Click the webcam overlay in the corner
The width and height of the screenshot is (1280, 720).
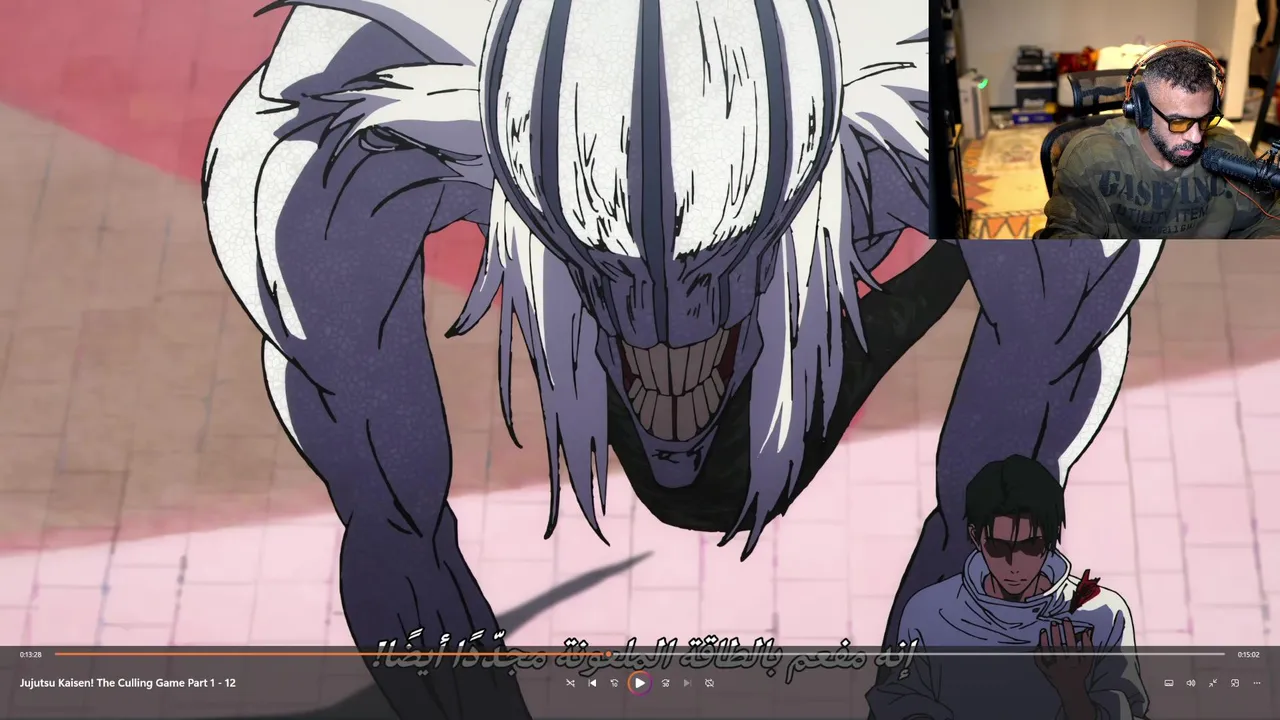click(x=1105, y=119)
